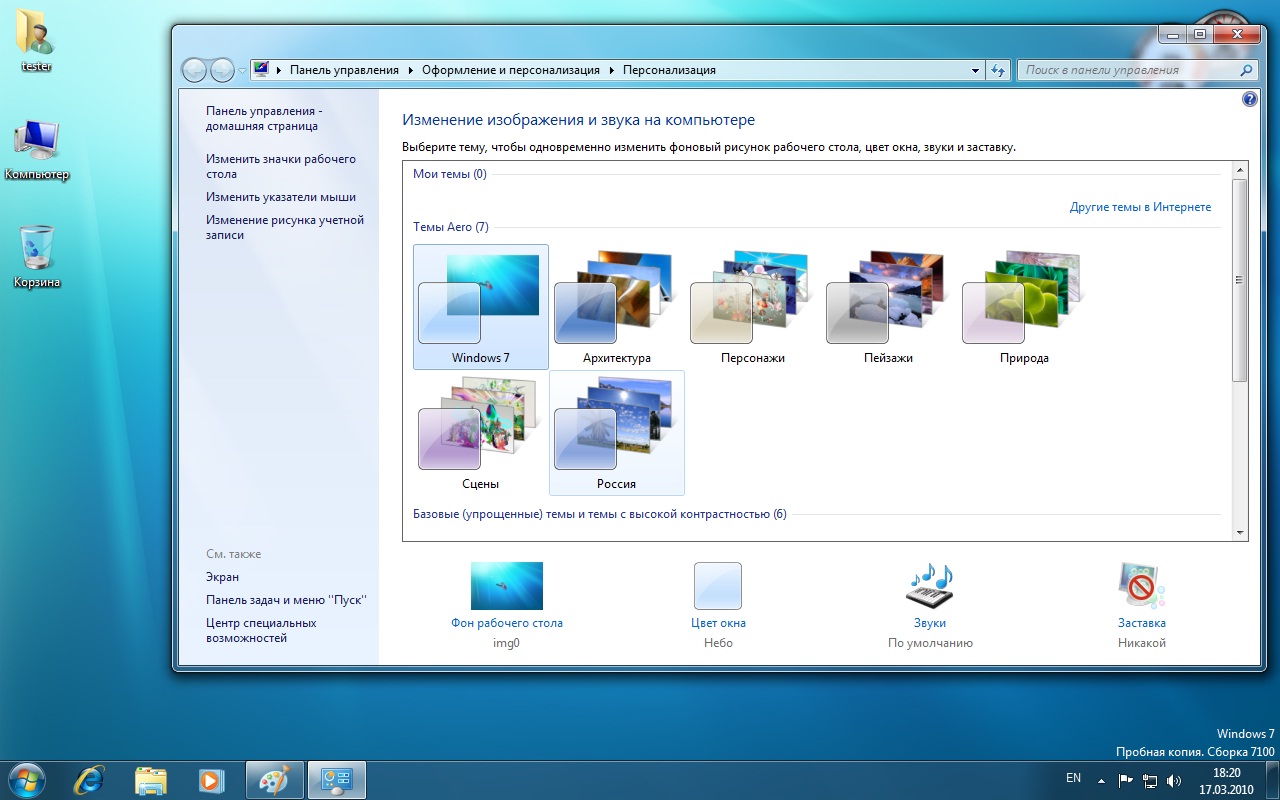Select the Сцены theme
The image size is (1280, 800).
coord(480,433)
